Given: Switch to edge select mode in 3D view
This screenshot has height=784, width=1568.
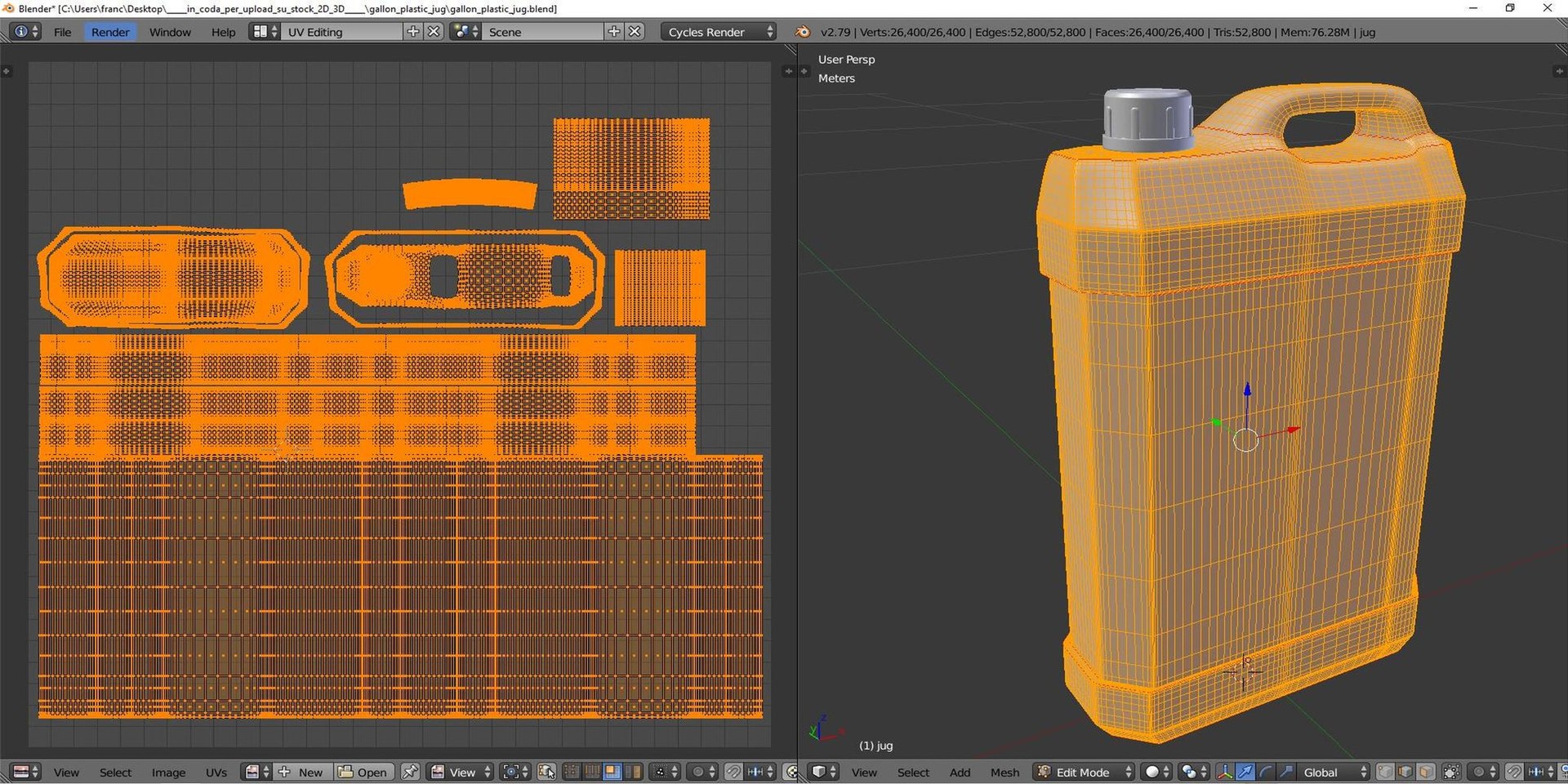Looking at the screenshot, I should pos(1405,772).
